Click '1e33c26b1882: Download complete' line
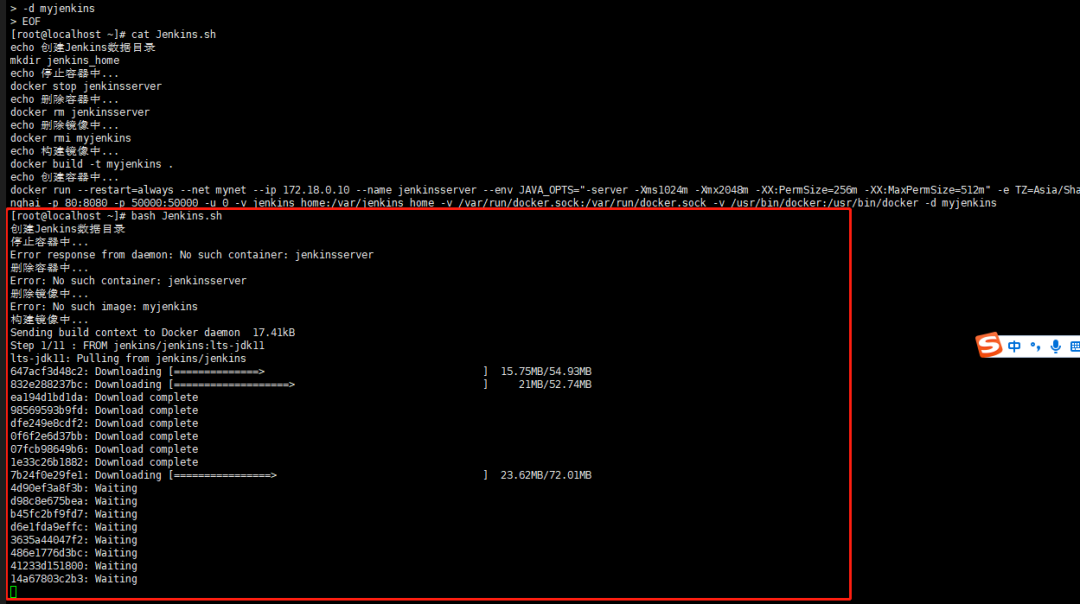Screen dimensions: 1080x604 point(104,463)
